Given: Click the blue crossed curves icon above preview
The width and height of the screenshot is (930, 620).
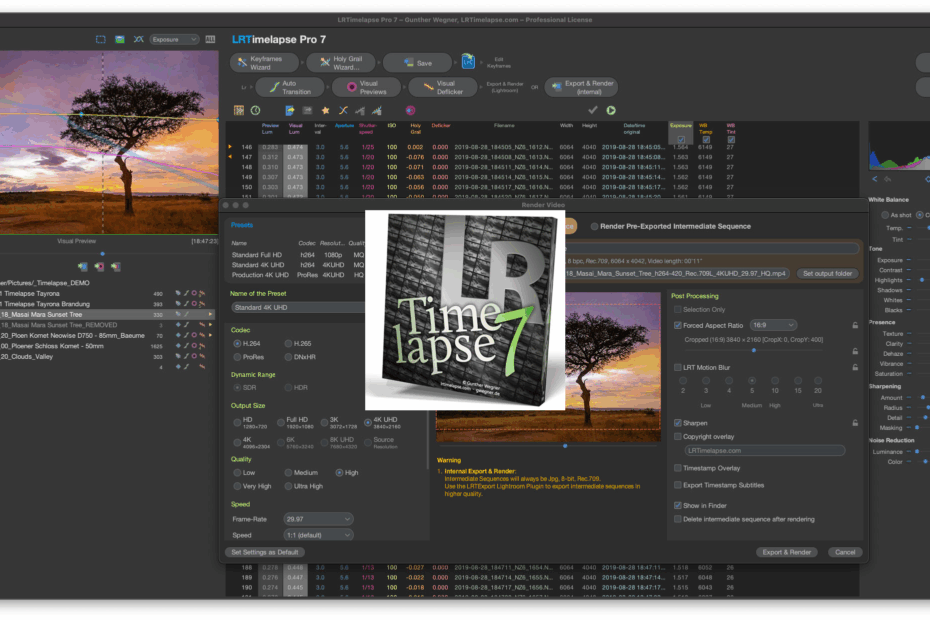Looking at the screenshot, I should [138, 39].
